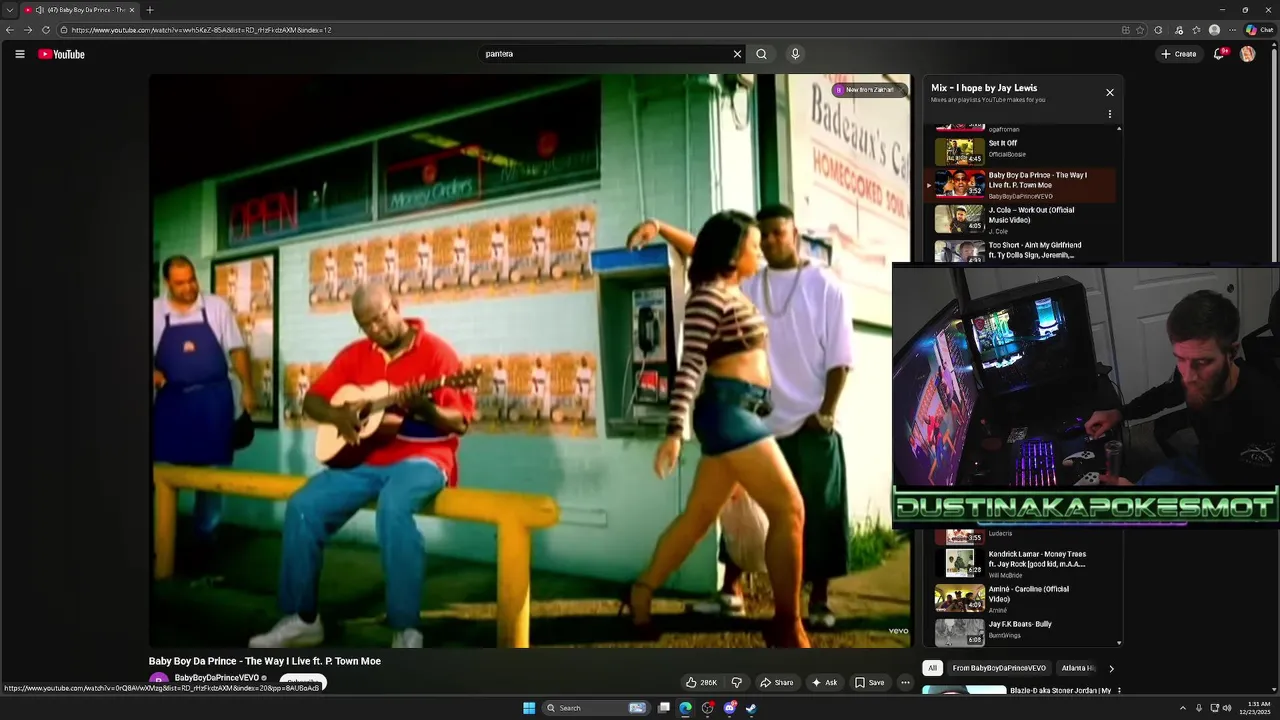Click the Windows taskbar Search box
Viewport: 1280px width, 720px height.
pyautogui.click(x=596, y=708)
